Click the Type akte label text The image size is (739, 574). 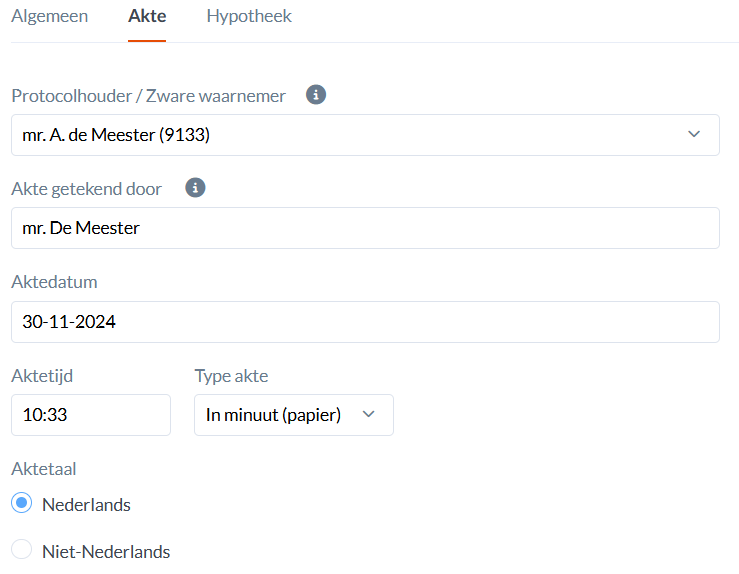pyautogui.click(x=231, y=376)
